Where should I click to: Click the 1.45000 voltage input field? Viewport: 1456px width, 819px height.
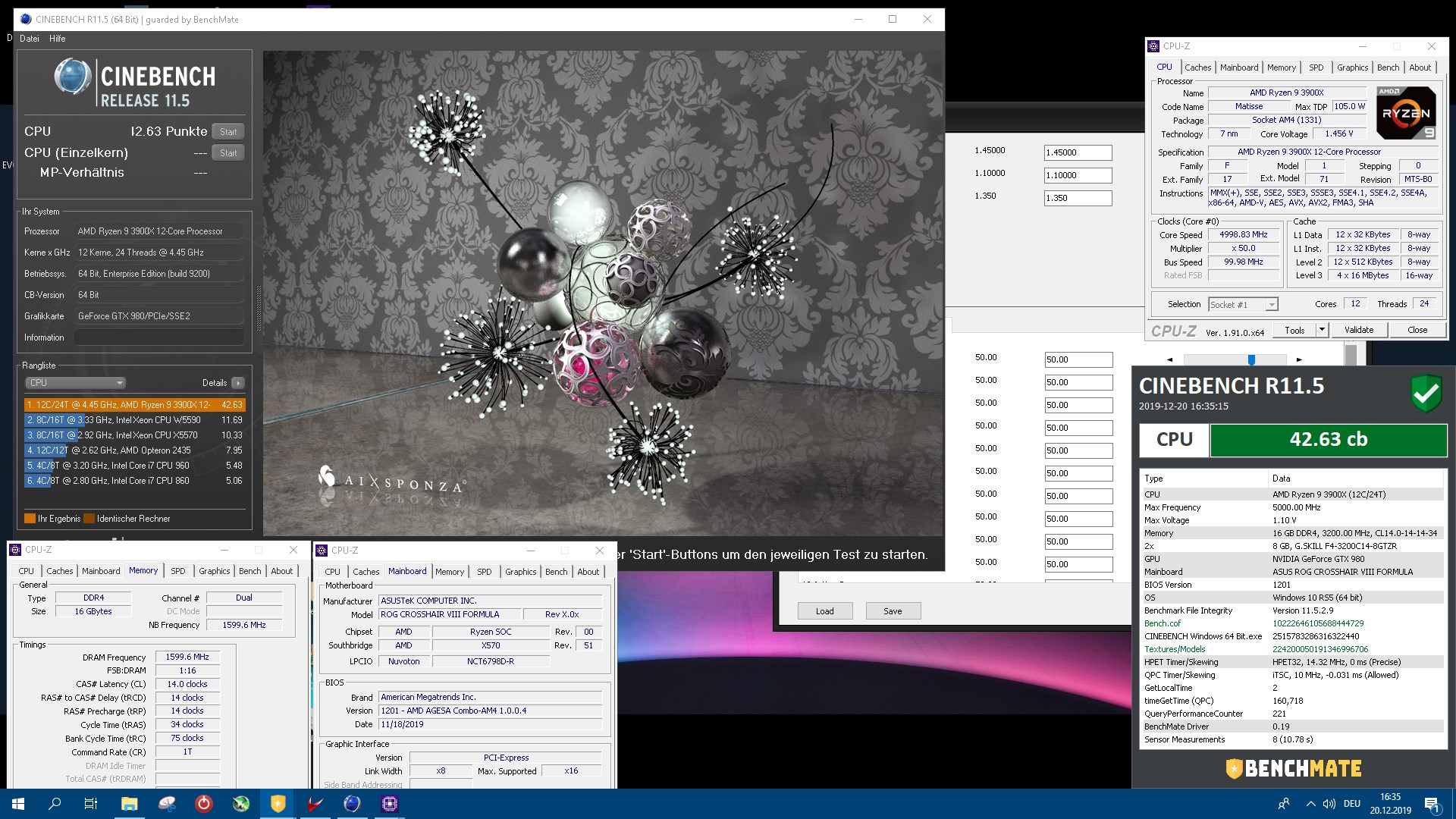point(1078,152)
